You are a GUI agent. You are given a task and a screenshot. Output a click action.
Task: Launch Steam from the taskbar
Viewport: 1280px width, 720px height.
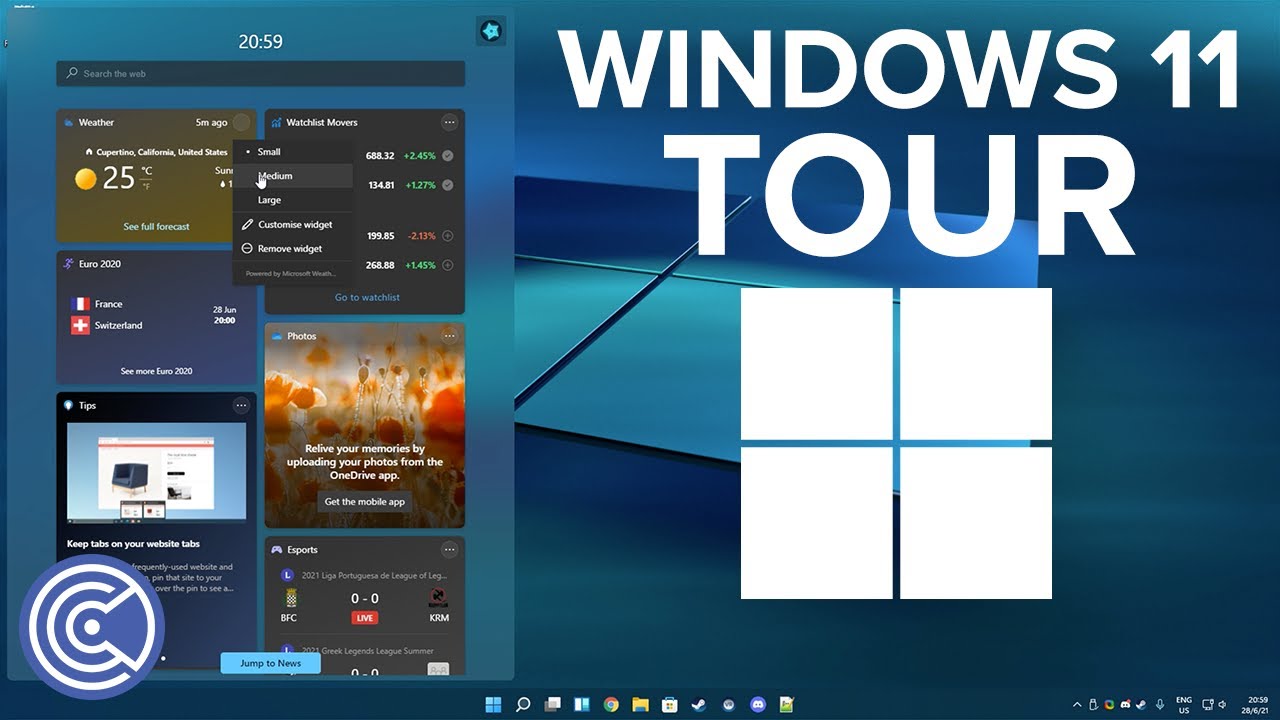pos(699,705)
